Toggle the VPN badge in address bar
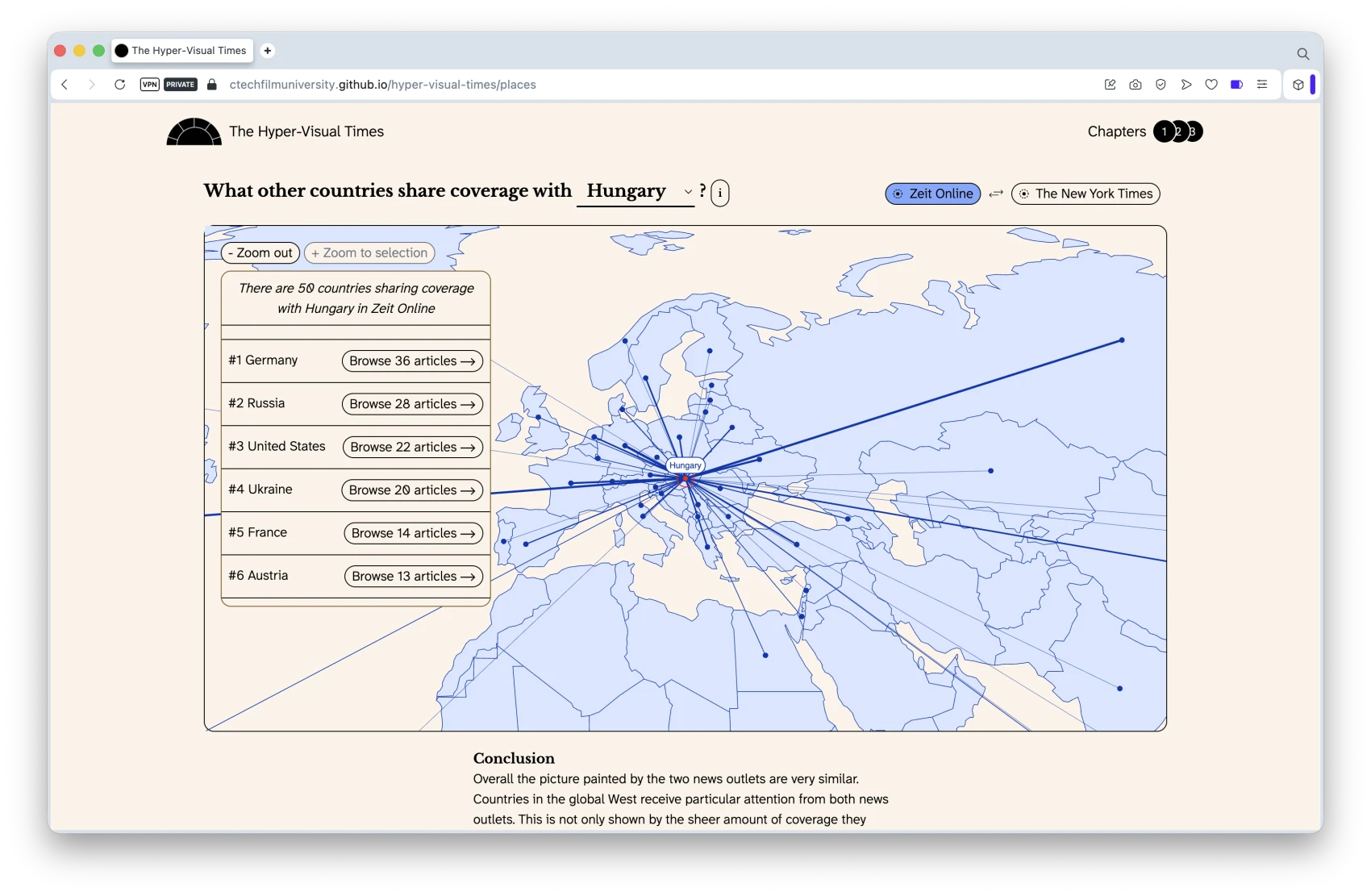1371x896 pixels. coord(149,85)
